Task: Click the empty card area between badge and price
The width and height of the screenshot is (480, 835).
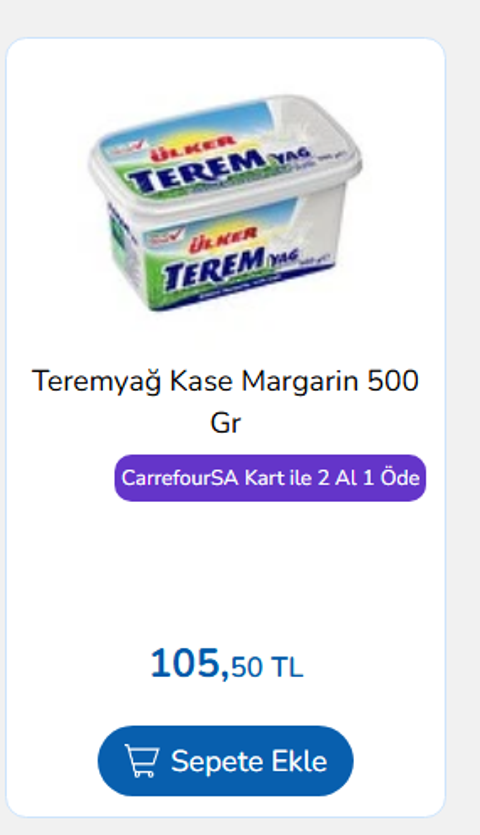Action: pos(225,572)
